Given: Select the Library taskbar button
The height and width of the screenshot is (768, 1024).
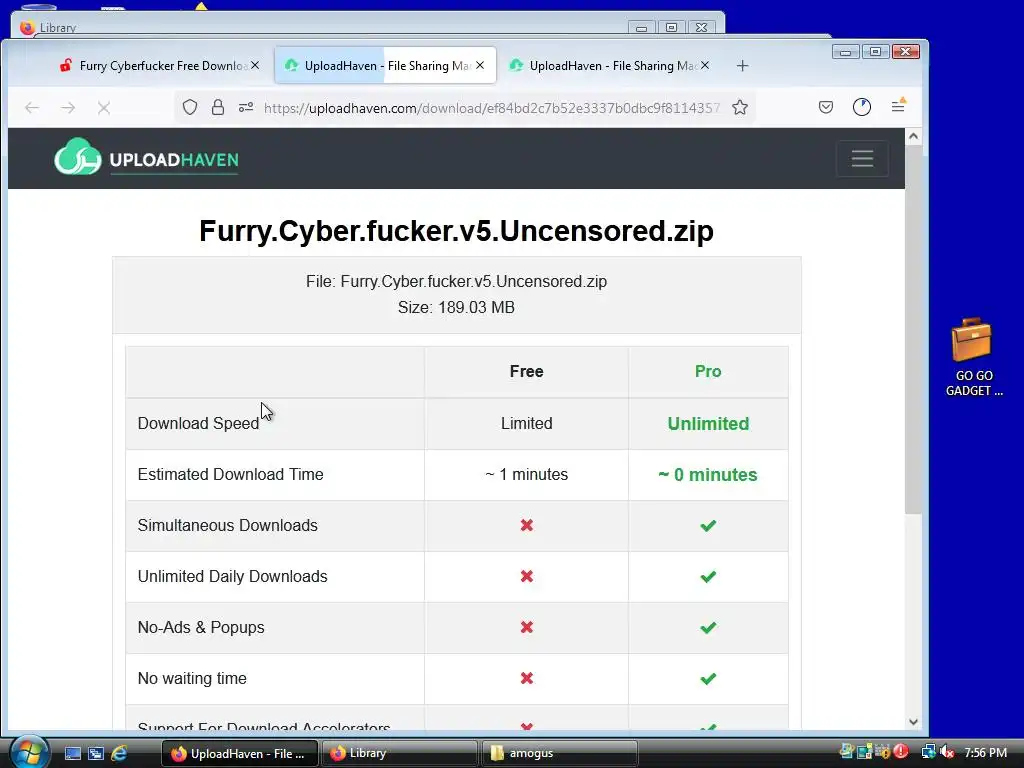Looking at the screenshot, I should (400, 753).
